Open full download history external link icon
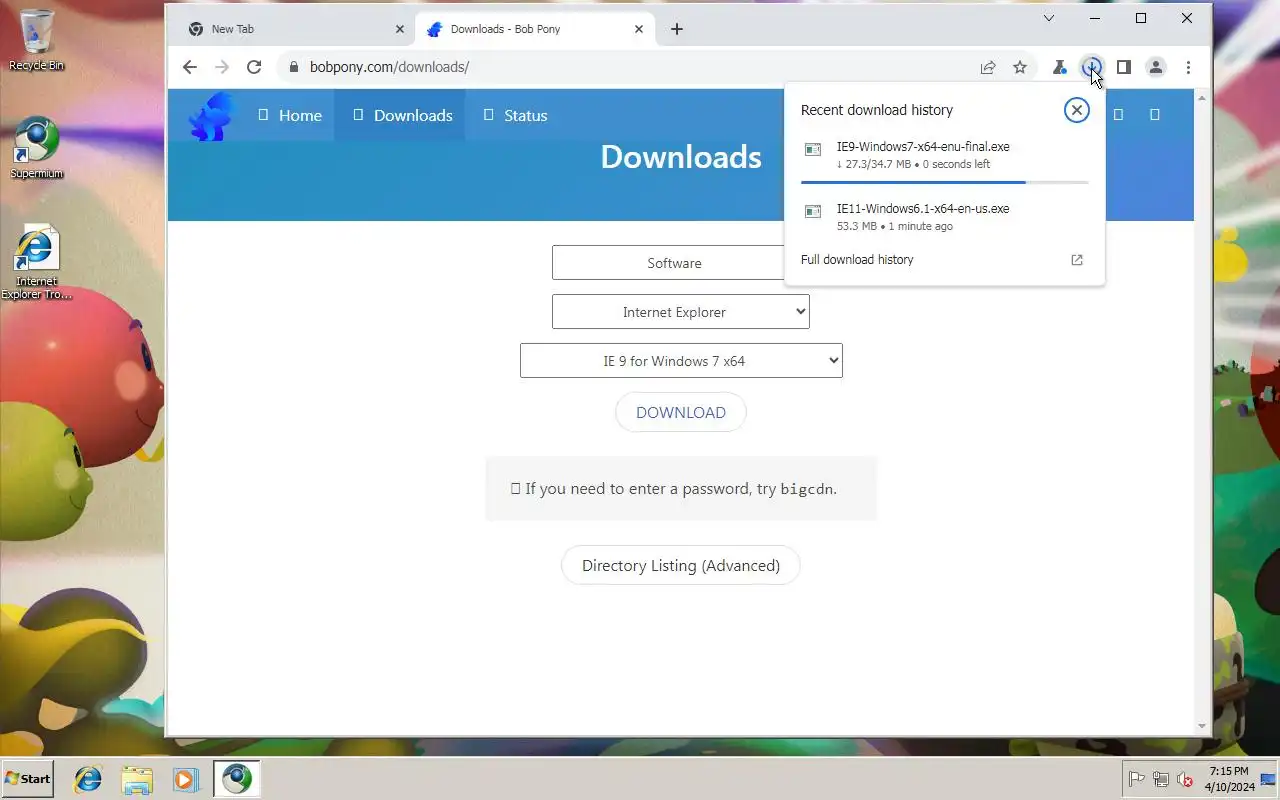 [1077, 260]
